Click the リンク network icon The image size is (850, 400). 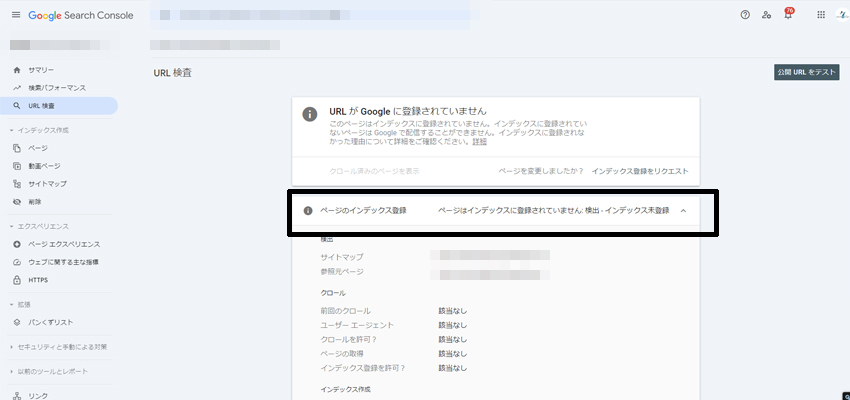click(x=17, y=396)
